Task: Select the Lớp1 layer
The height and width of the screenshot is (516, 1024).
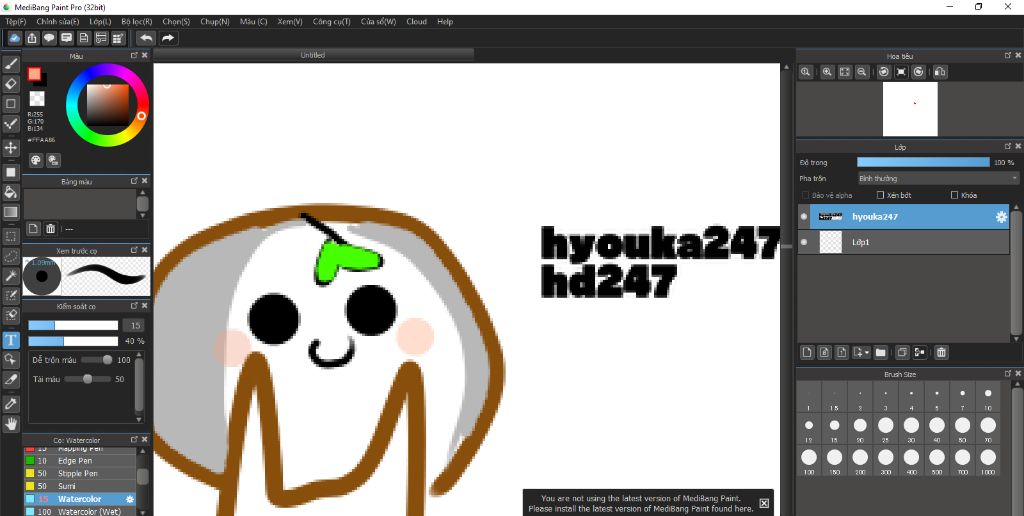Action: 903,242
